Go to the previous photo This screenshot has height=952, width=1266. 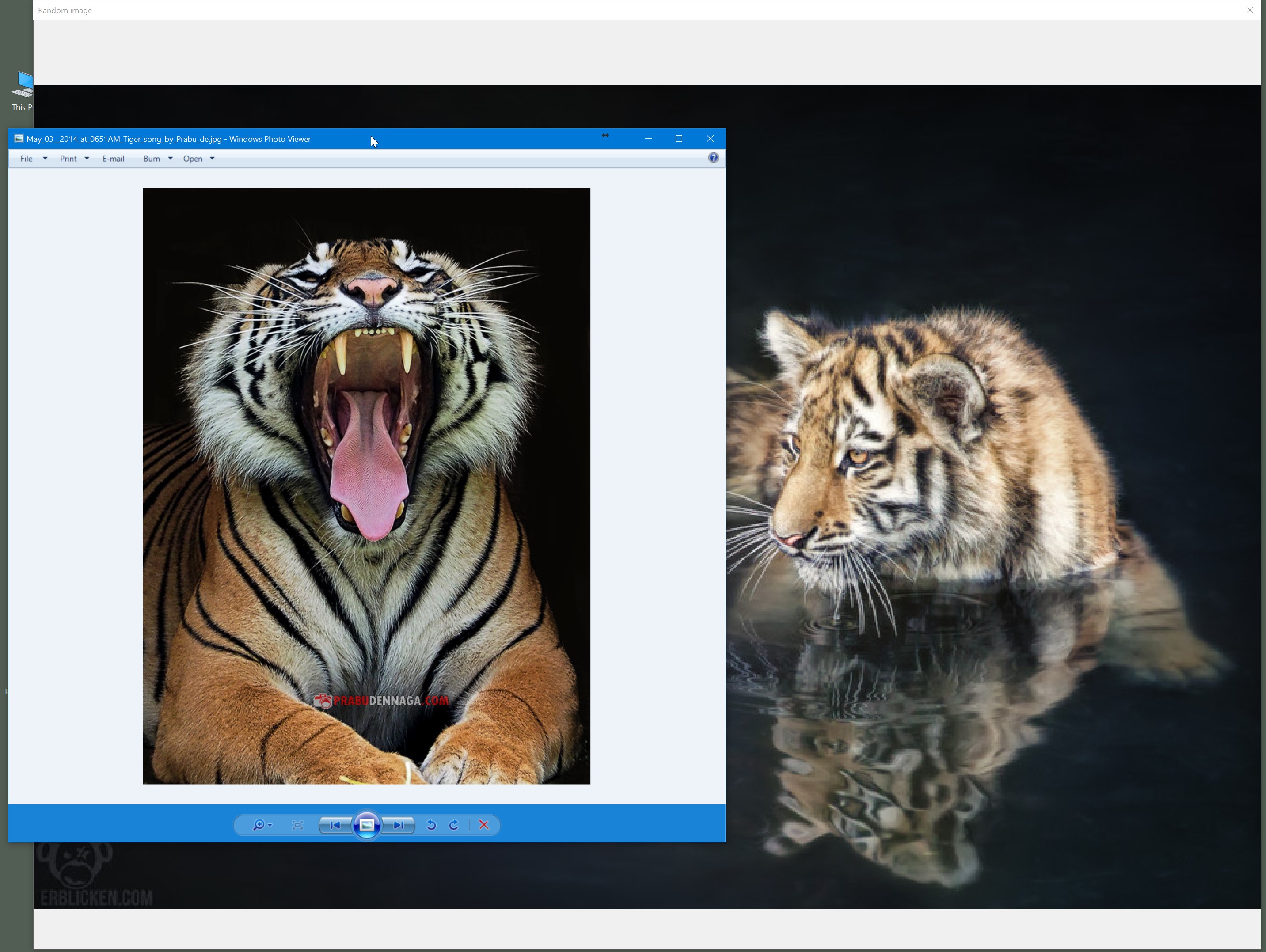(x=335, y=825)
